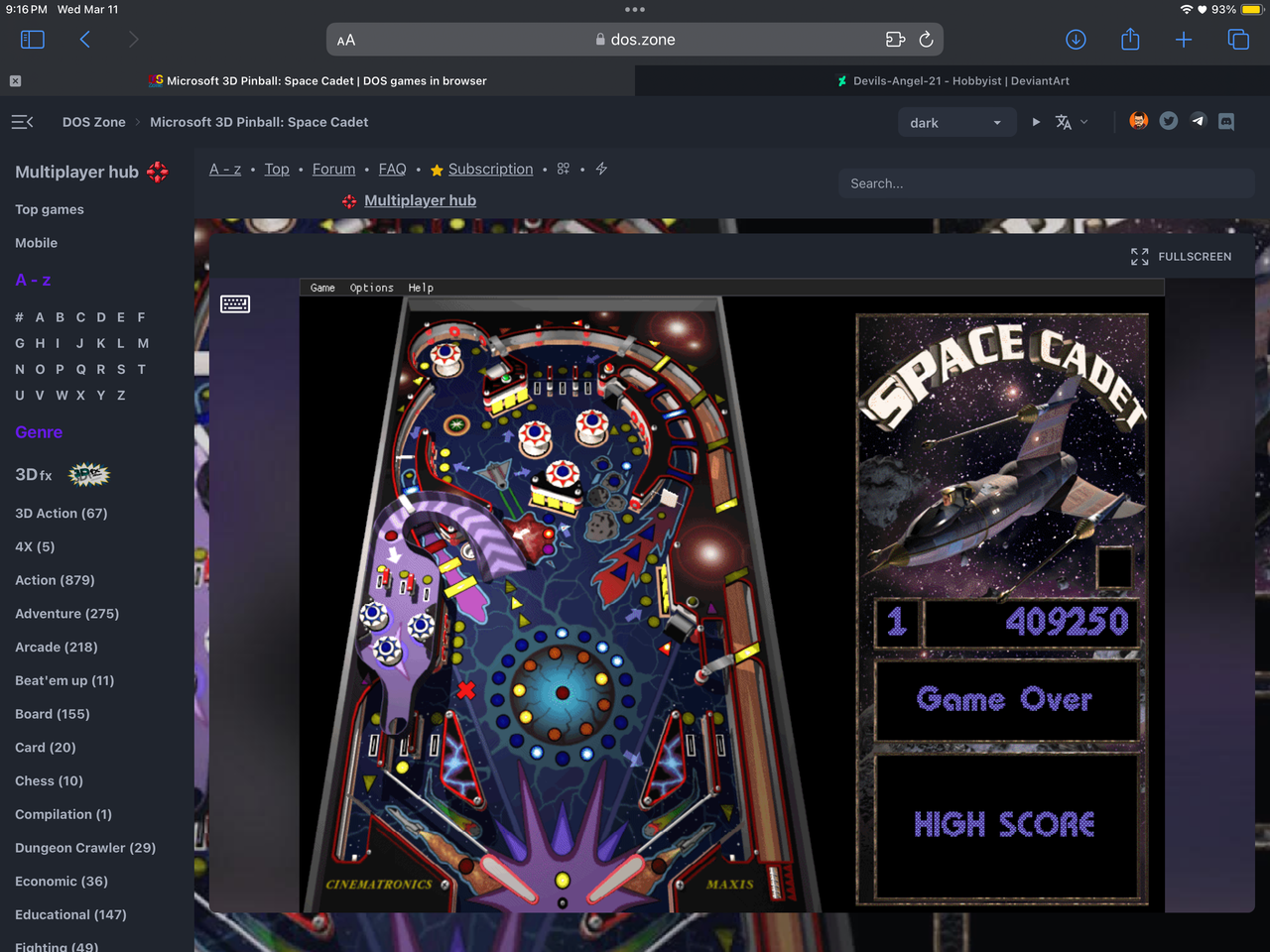The width and height of the screenshot is (1270, 952).
Task: Tap the right pinball flipper
Action: pyautogui.click(x=616, y=877)
